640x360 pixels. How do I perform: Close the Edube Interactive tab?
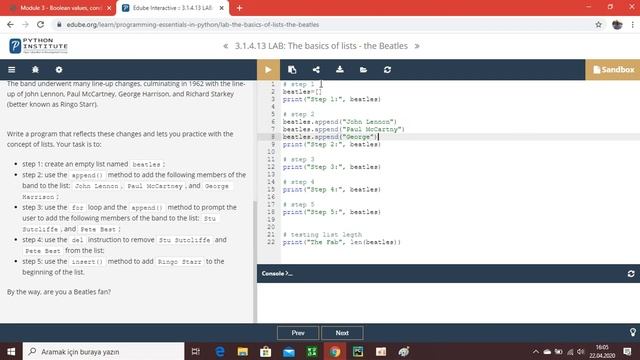[222, 8]
